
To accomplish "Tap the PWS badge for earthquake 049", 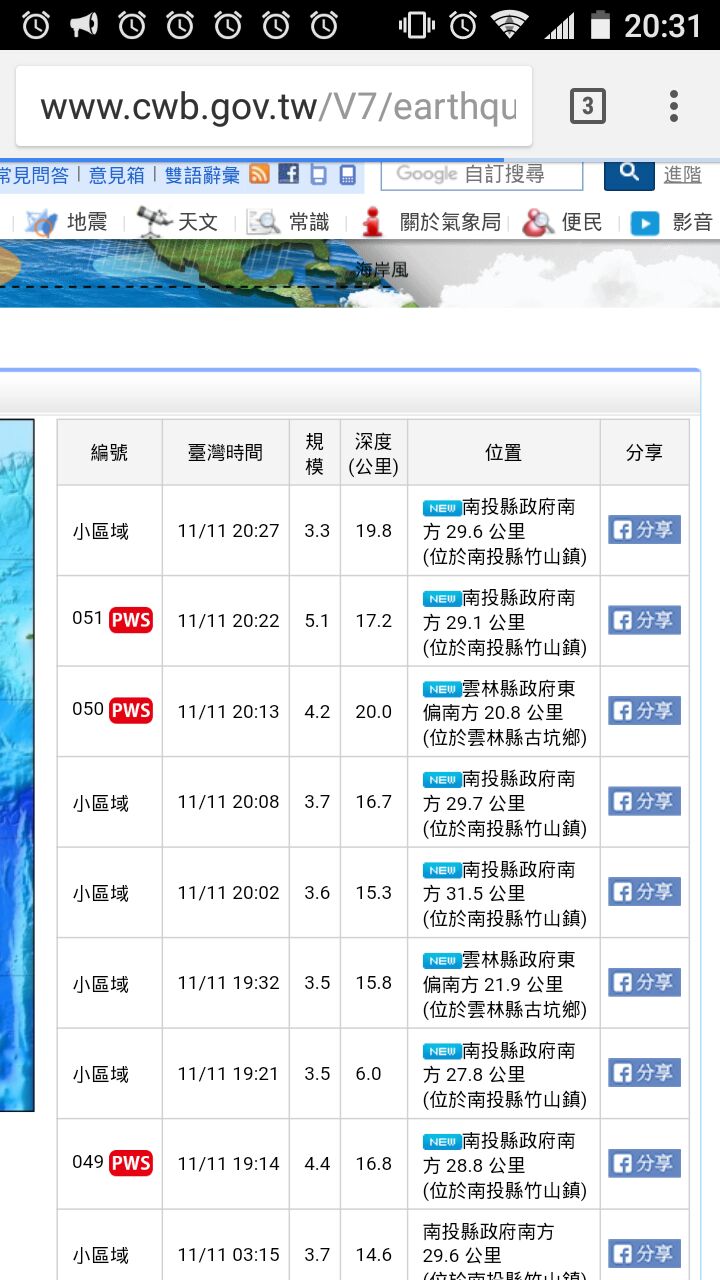I will [x=131, y=1163].
